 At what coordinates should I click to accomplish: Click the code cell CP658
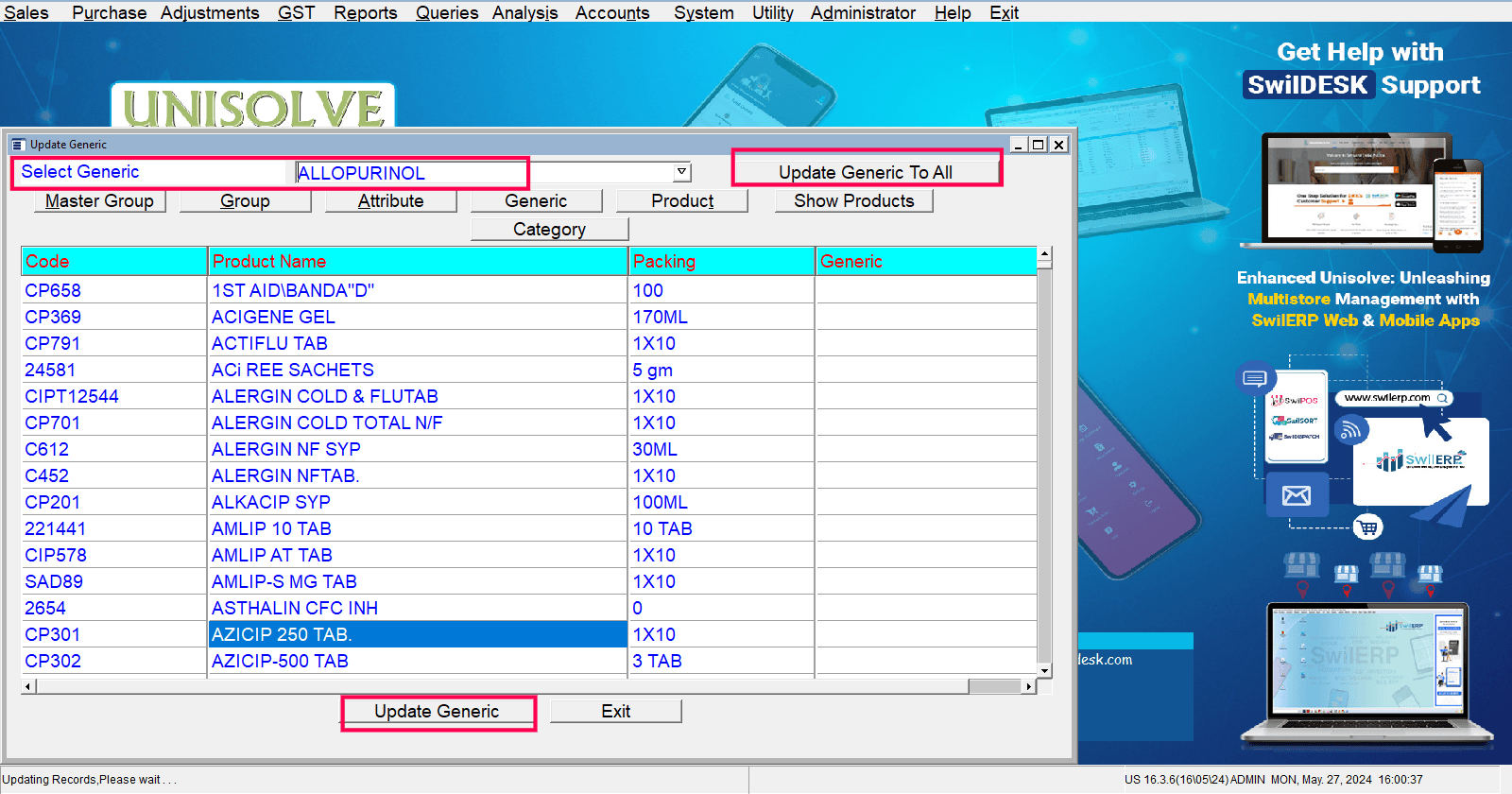(114, 290)
